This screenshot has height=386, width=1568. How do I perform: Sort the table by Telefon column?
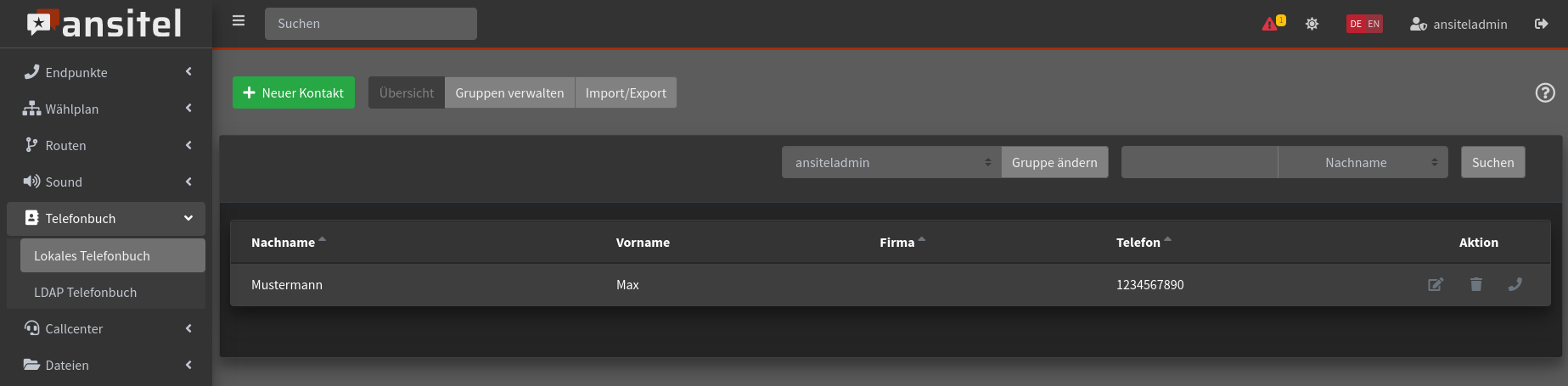(1138, 243)
